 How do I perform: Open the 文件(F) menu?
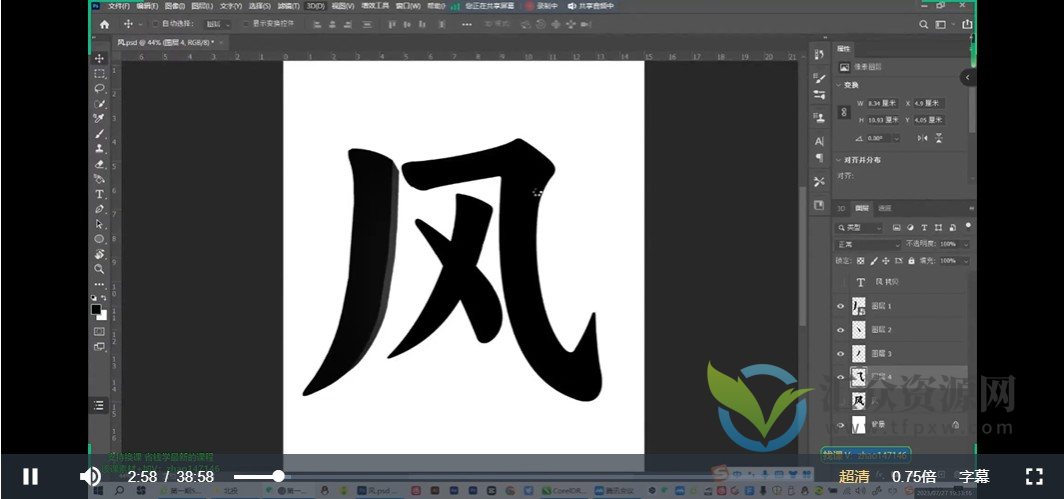click(119, 5)
